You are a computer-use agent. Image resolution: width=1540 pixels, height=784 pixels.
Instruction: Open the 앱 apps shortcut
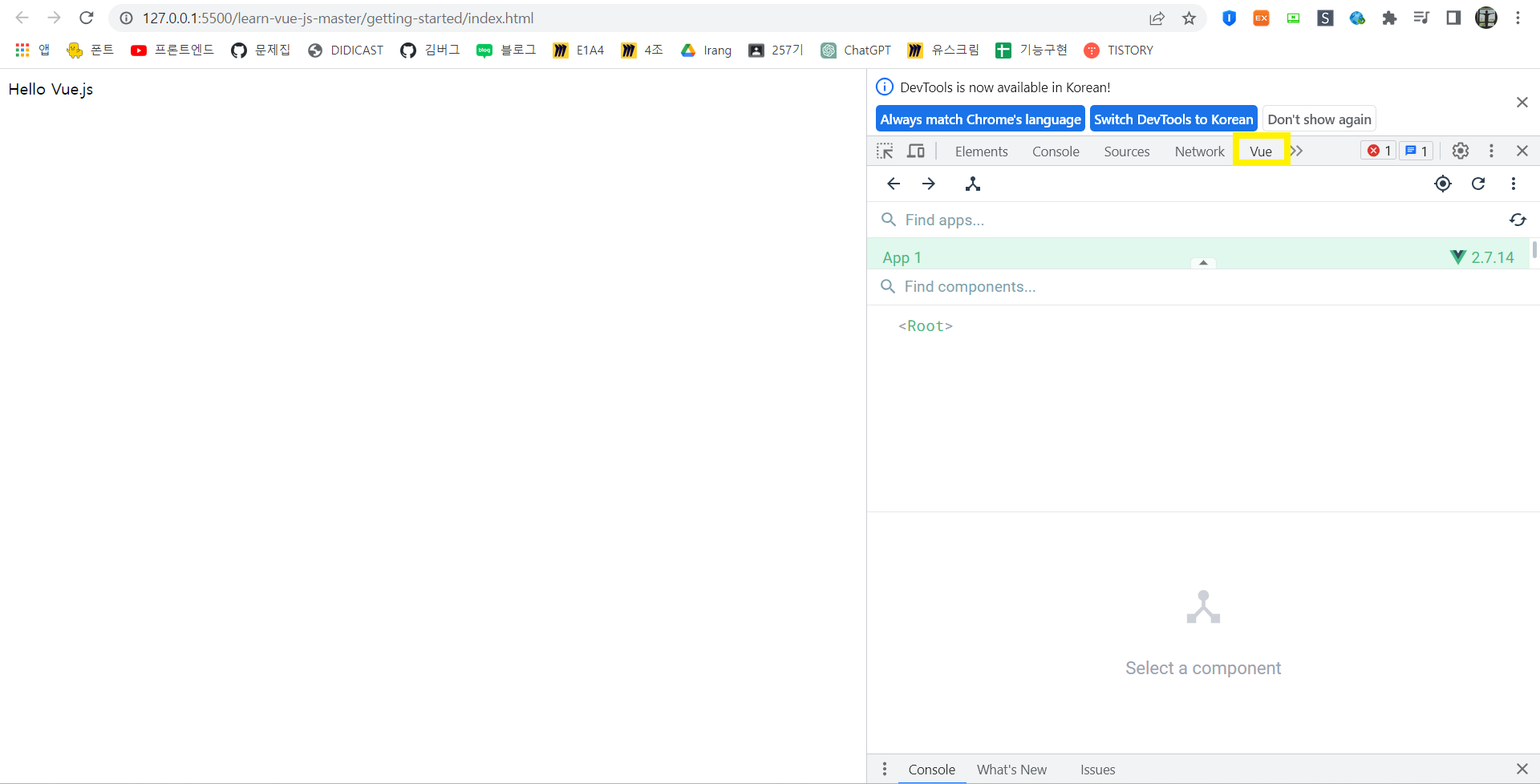(x=33, y=50)
